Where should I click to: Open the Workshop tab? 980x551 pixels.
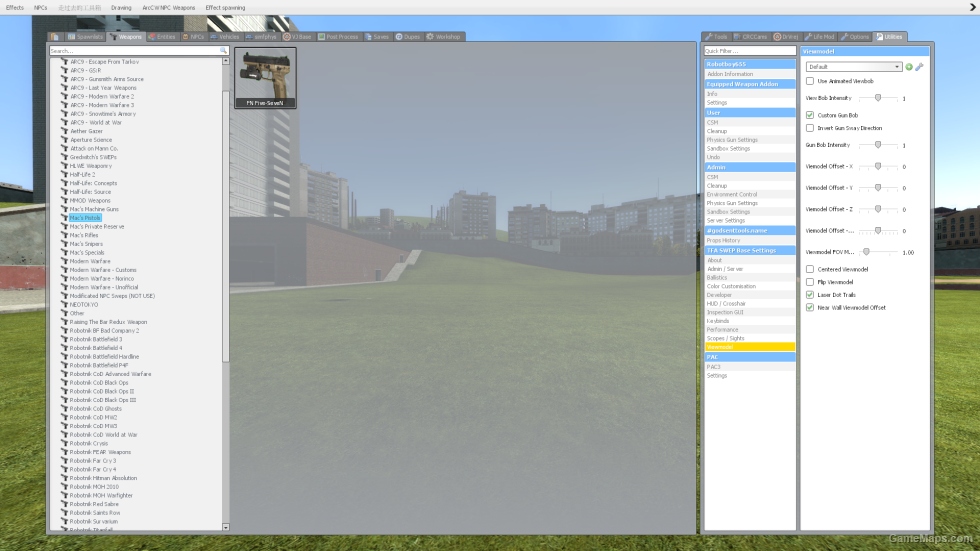click(x=443, y=37)
